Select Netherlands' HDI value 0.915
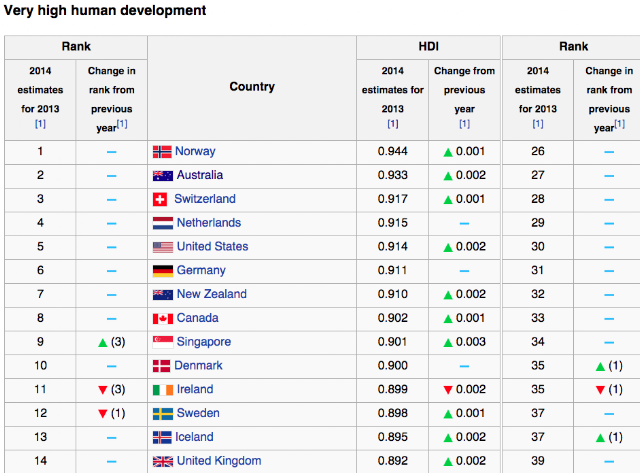This screenshot has height=473, width=640. [x=393, y=223]
